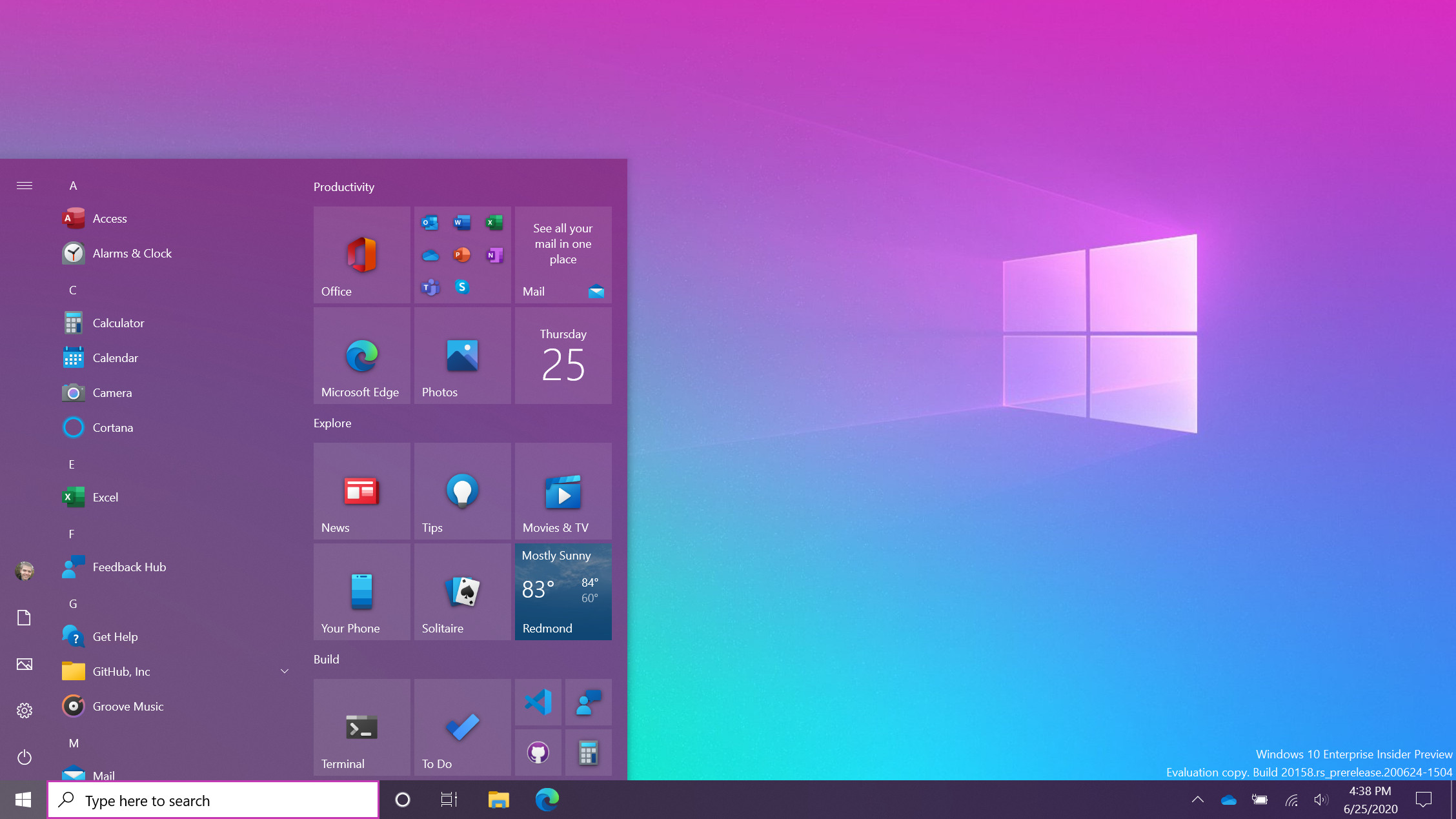Screen dimensions: 1456x819
Task: Select Power button in Start menu
Action: [x=24, y=757]
